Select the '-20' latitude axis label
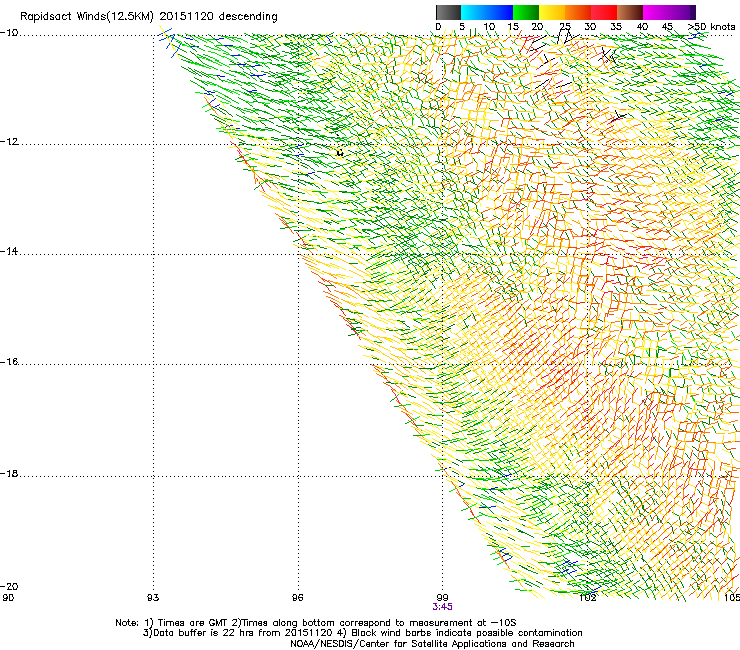Viewport: 740px width, 650px height. (9, 586)
